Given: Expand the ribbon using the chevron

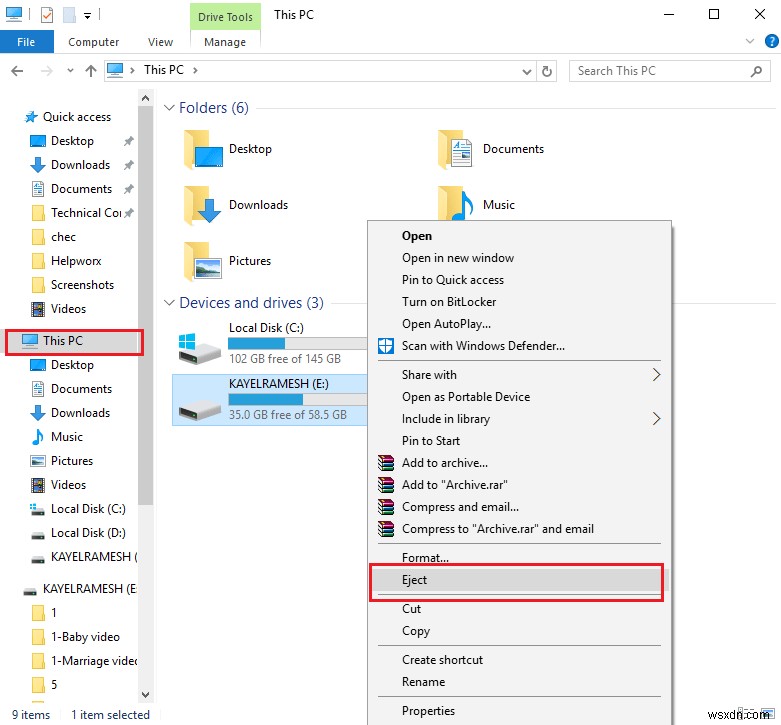Looking at the screenshot, I should (x=750, y=41).
